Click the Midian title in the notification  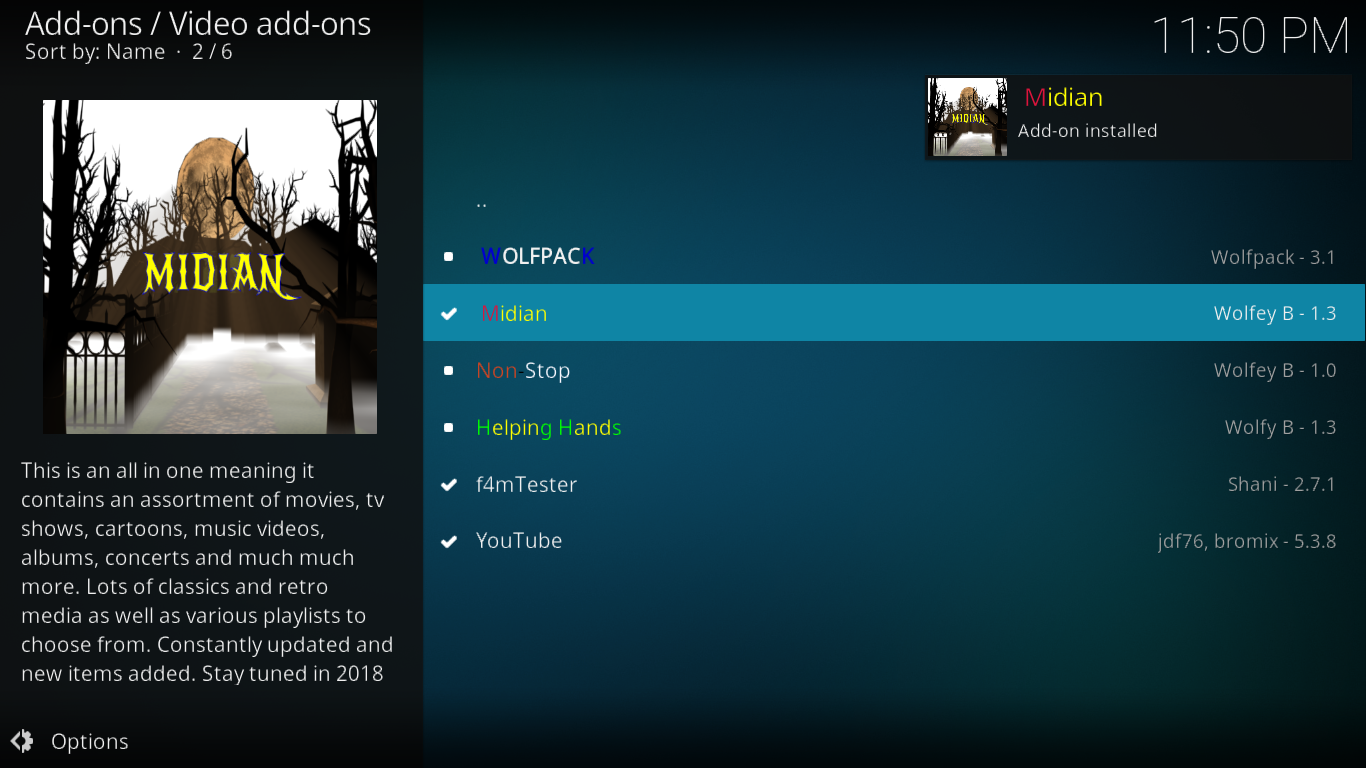(x=1063, y=97)
